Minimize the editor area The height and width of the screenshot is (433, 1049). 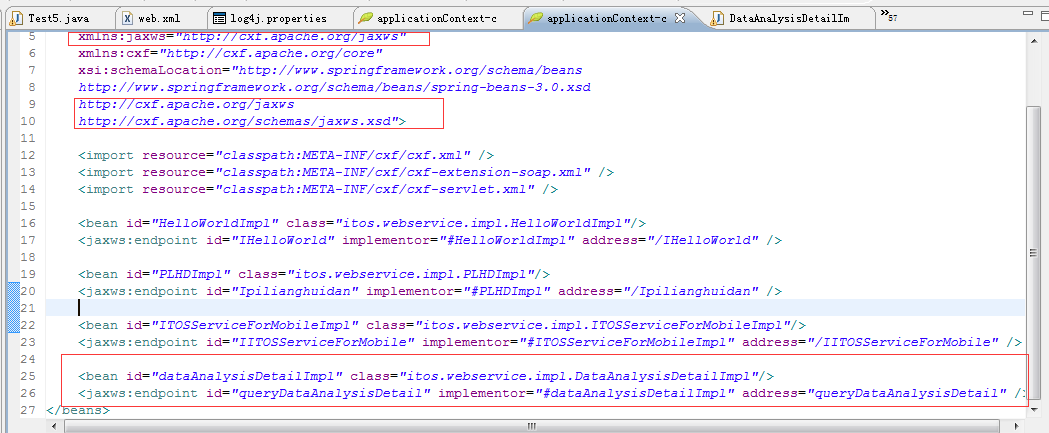[1027, 13]
